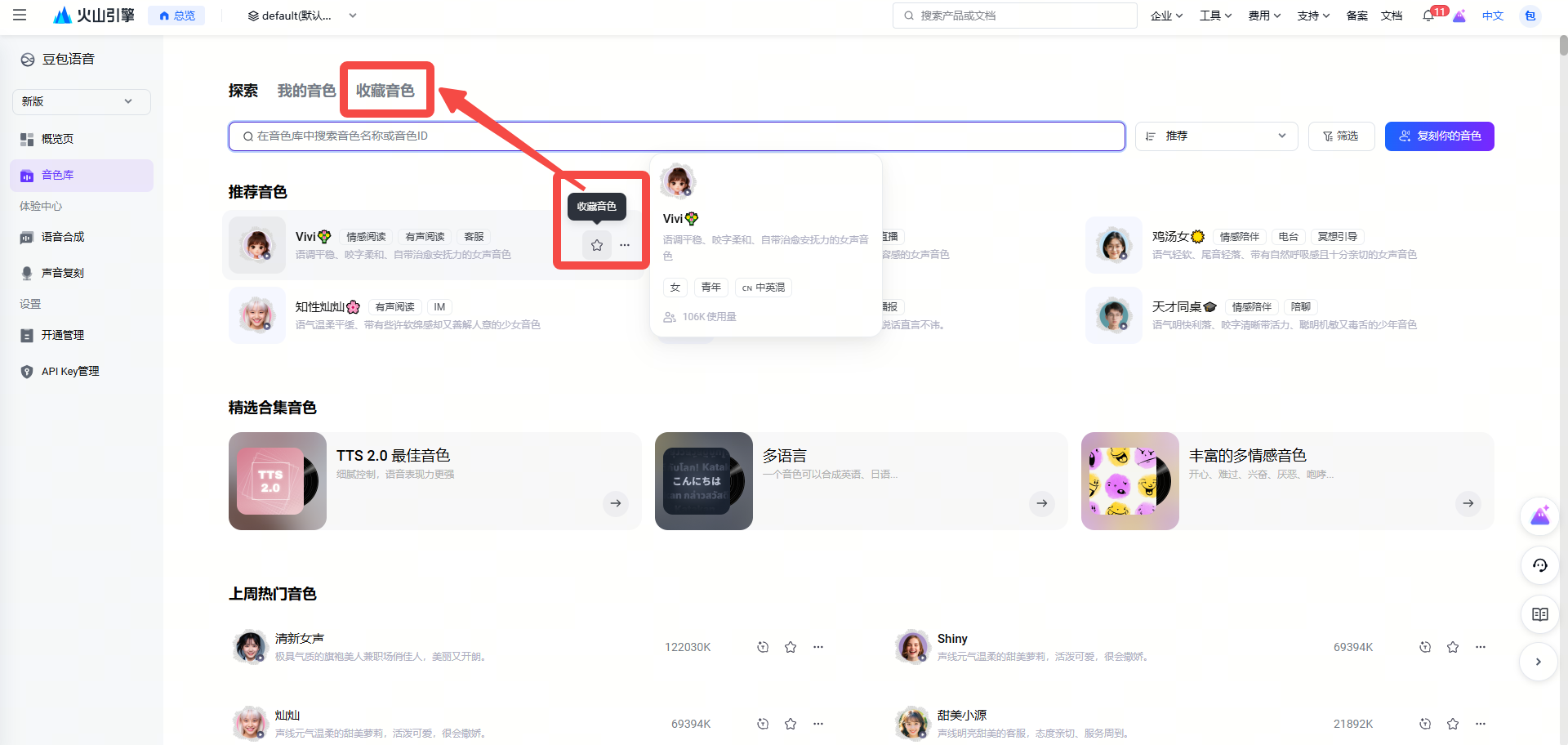This screenshot has height=745, width=1568.
Task: Expand the 推荐 sort dropdown
Action: coord(1216,136)
